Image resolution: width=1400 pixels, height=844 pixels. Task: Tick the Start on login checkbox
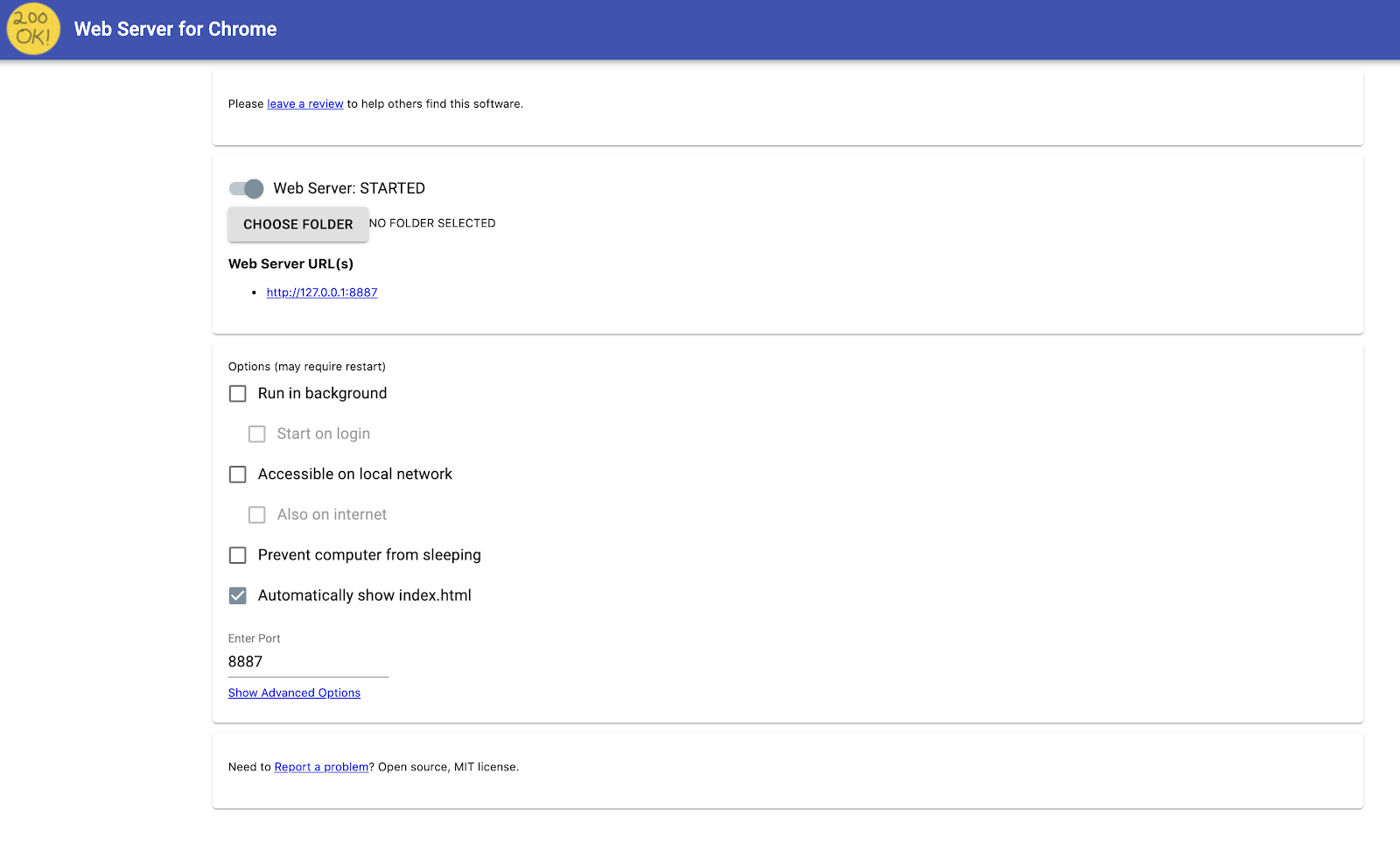click(x=257, y=434)
